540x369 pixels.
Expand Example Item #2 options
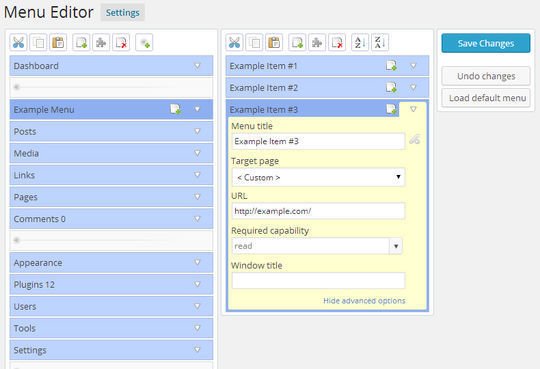(413, 88)
